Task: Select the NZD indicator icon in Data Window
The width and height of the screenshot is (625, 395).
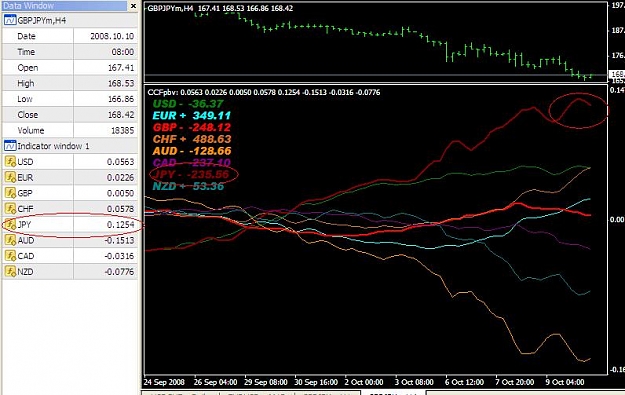Action: point(10,271)
